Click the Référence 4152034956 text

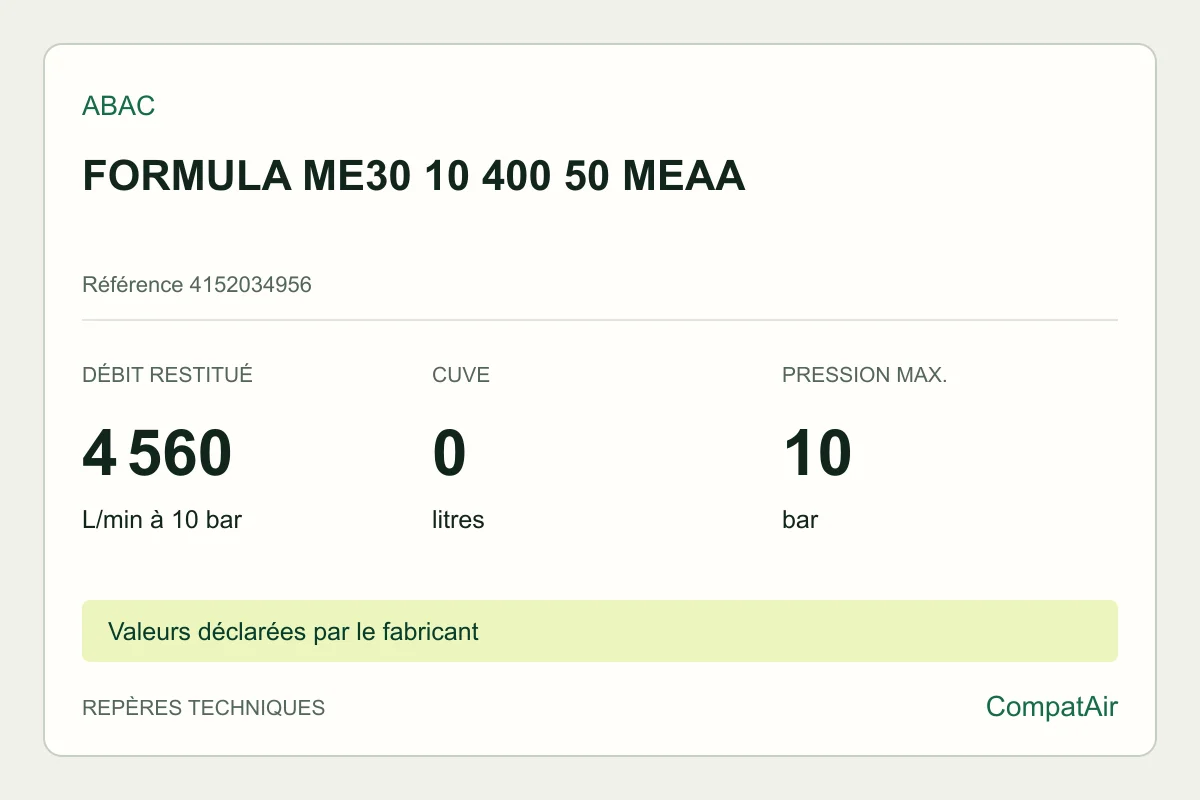[x=197, y=285]
